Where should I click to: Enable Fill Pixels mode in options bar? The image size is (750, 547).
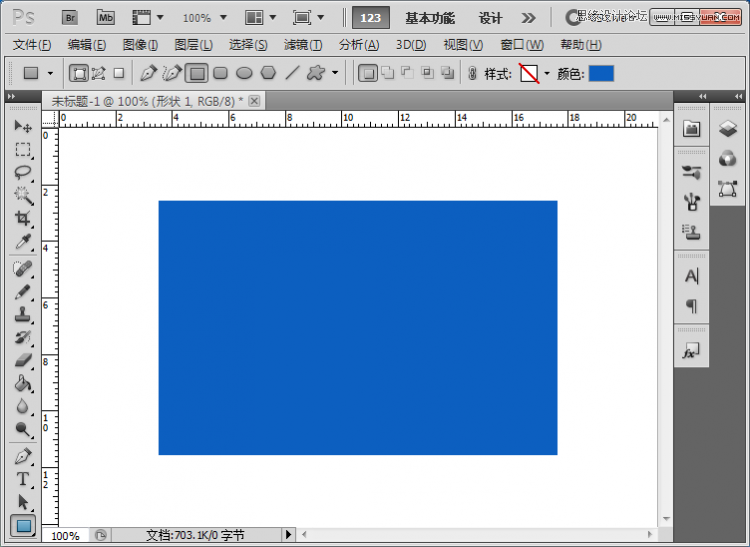click(119, 73)
